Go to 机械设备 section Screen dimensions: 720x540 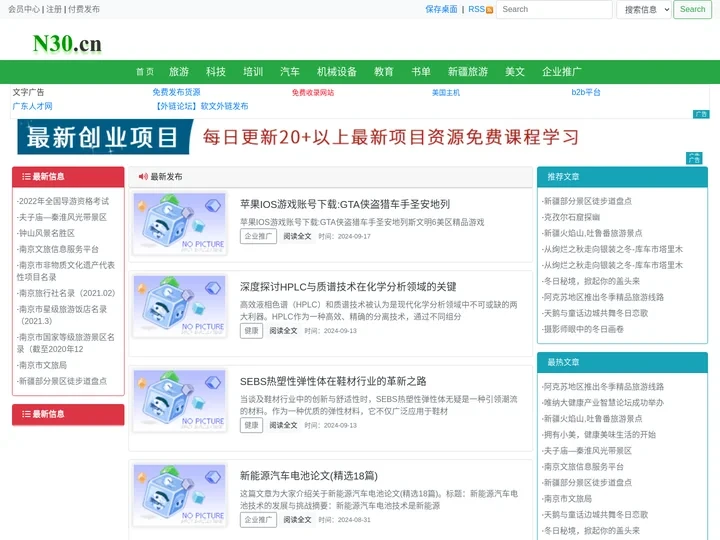tap(337, 72)
